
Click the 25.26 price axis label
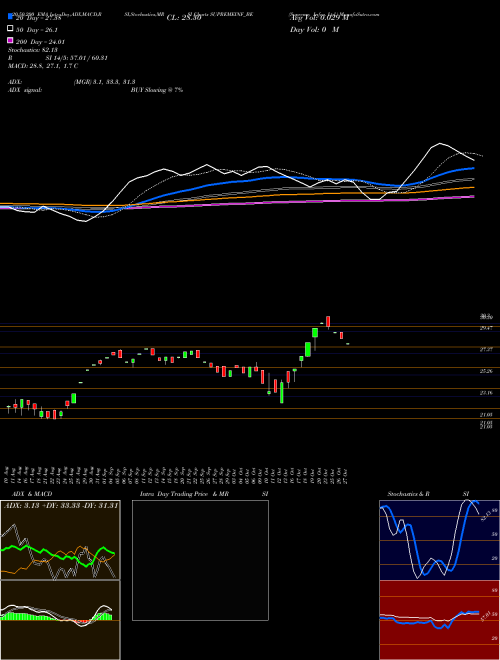pos(486,371)
